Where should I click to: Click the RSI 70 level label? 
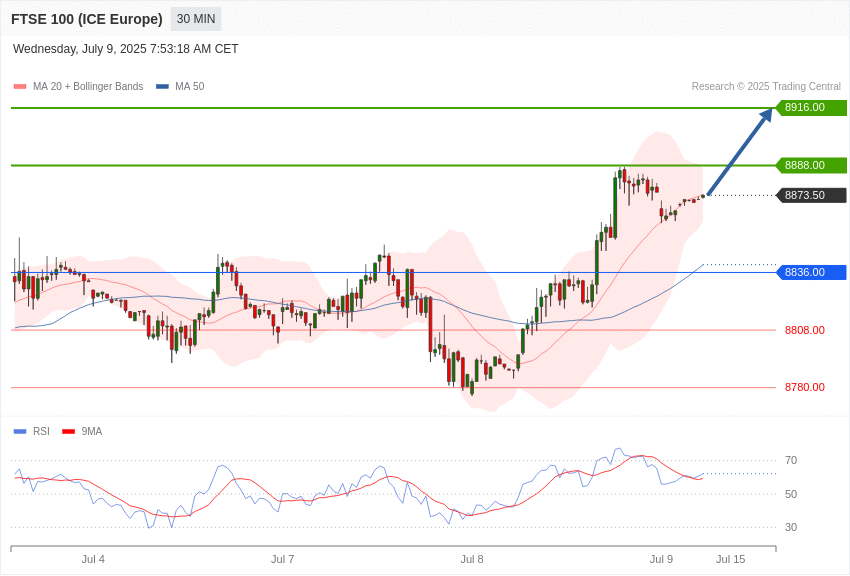791,460
